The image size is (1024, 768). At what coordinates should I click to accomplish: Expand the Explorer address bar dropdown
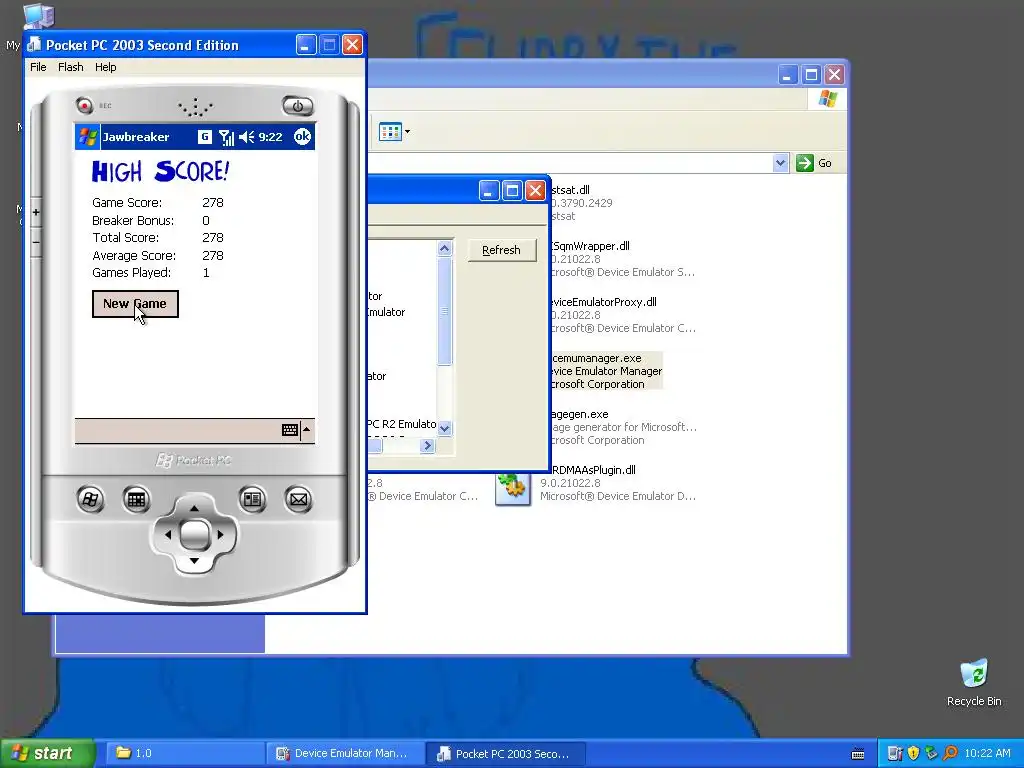780,163
